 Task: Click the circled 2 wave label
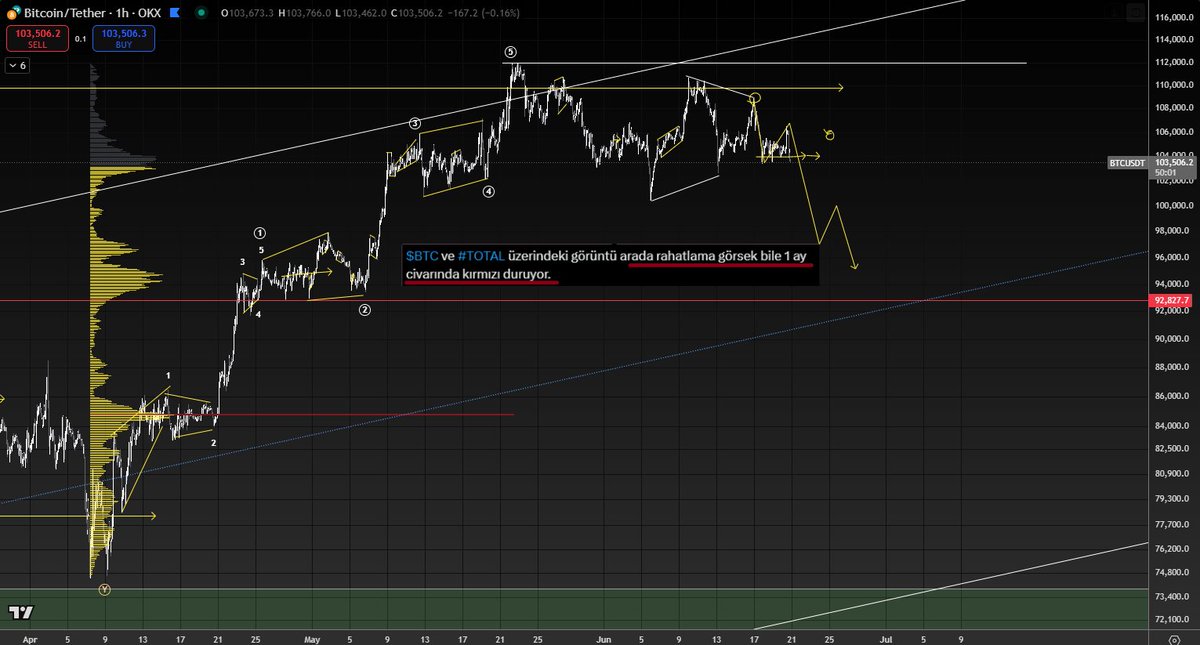point(365,310)
